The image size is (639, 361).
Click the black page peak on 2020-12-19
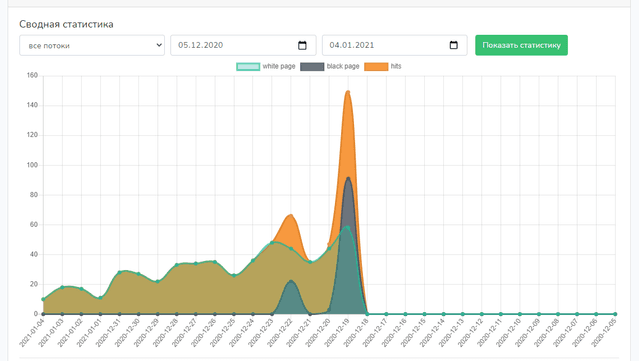(x=348, y=178)
